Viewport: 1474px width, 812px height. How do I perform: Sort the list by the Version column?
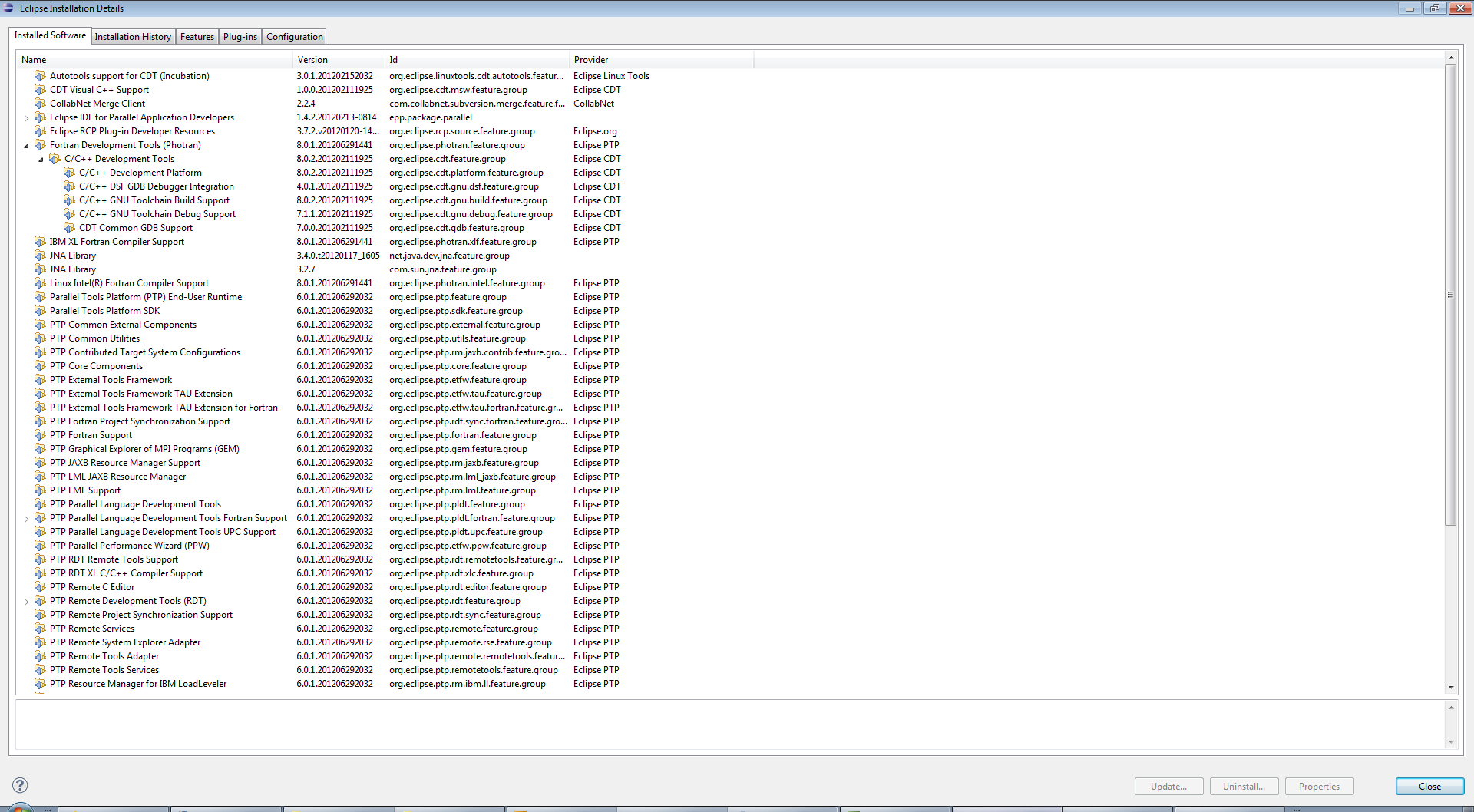(339, 60)
